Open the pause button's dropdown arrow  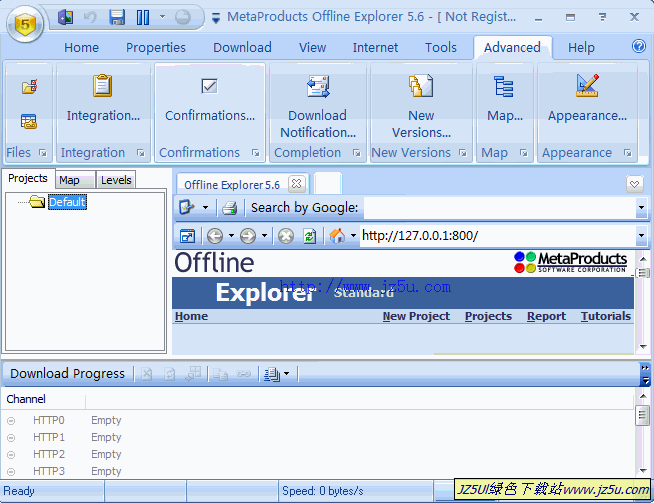pyautogui.click(x=162, y=17)
